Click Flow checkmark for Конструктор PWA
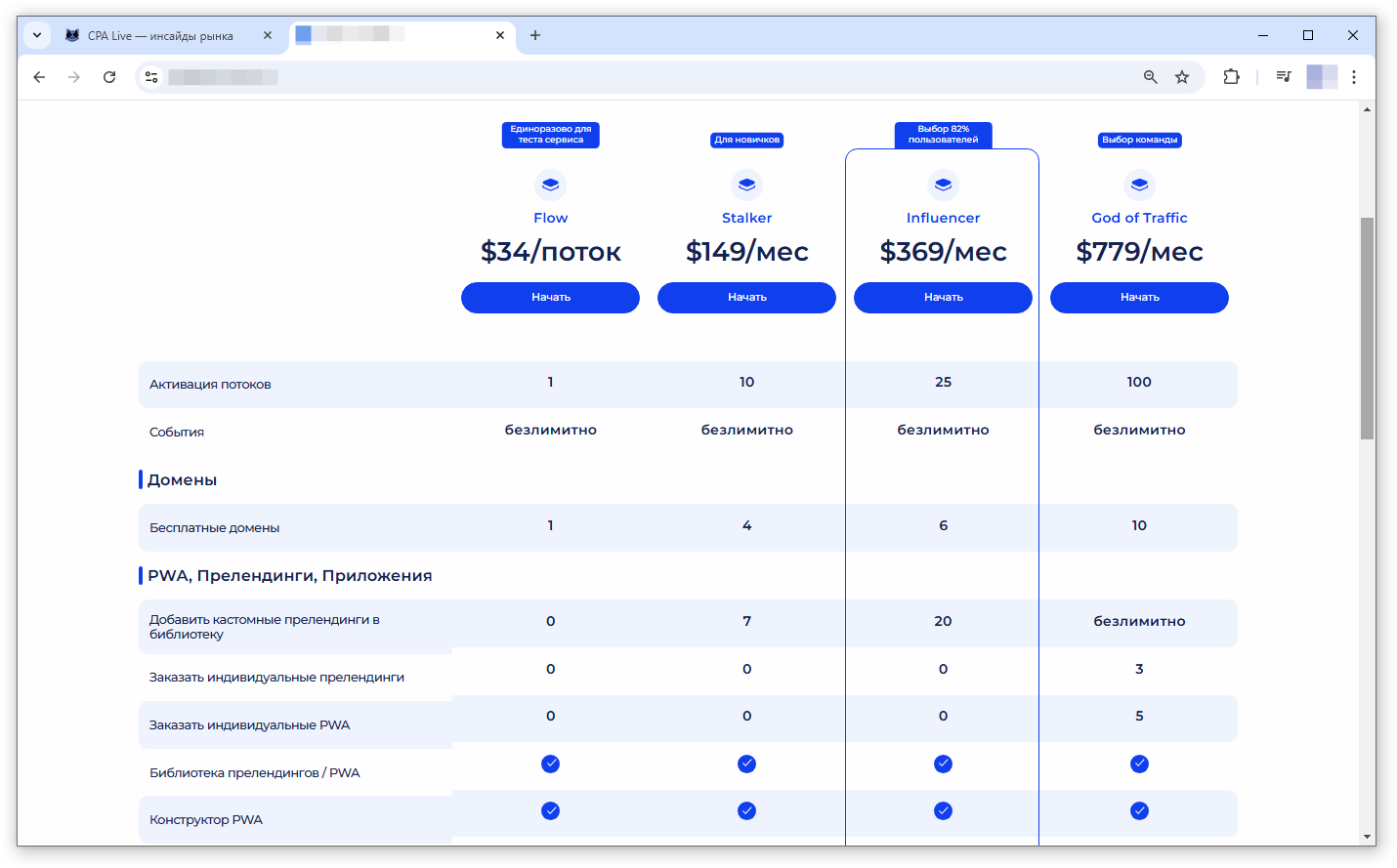The height and width of the screenshot is (868, 1397). tap(550, 810)
